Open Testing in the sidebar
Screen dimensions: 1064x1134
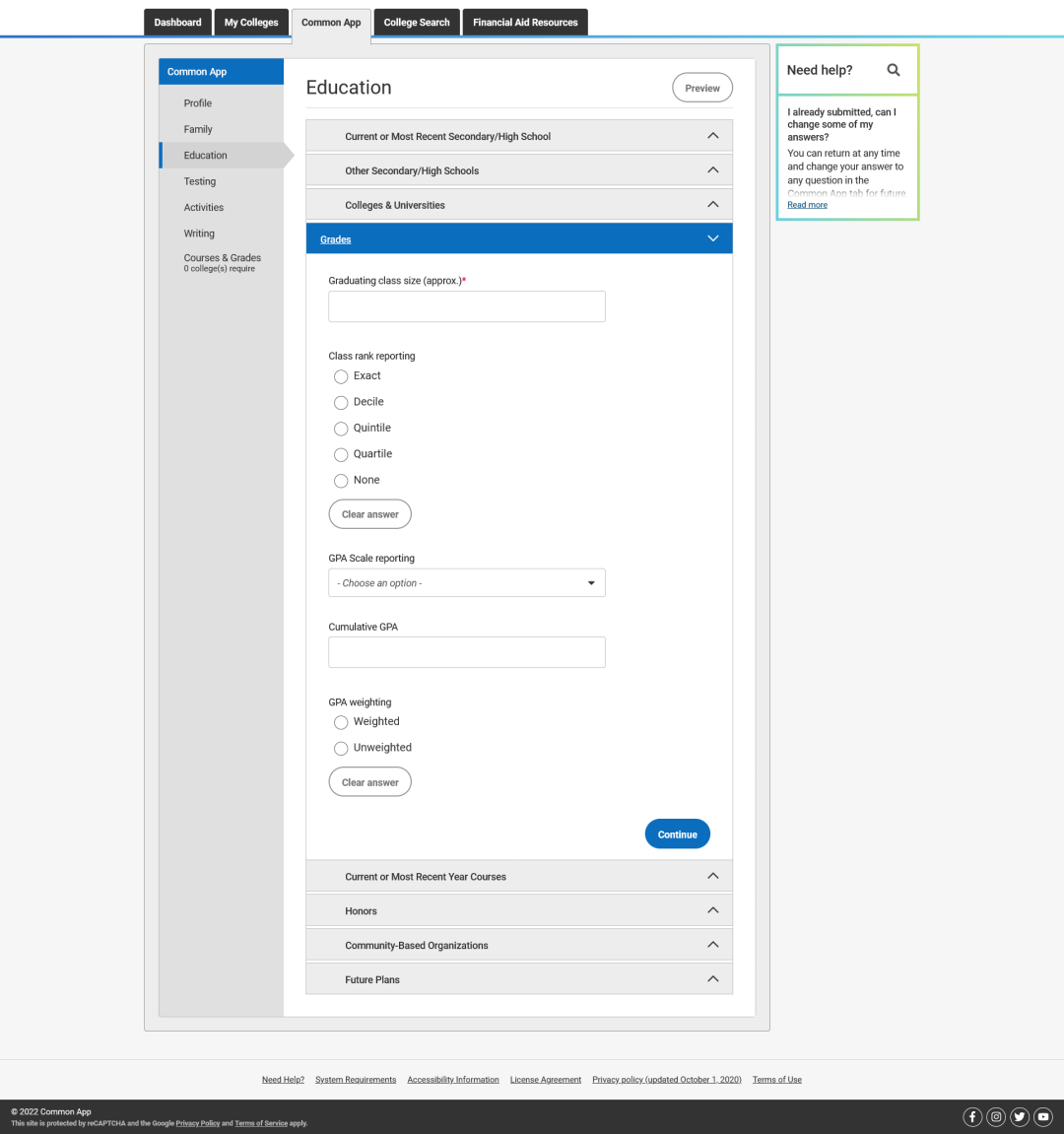coord(200,181)
